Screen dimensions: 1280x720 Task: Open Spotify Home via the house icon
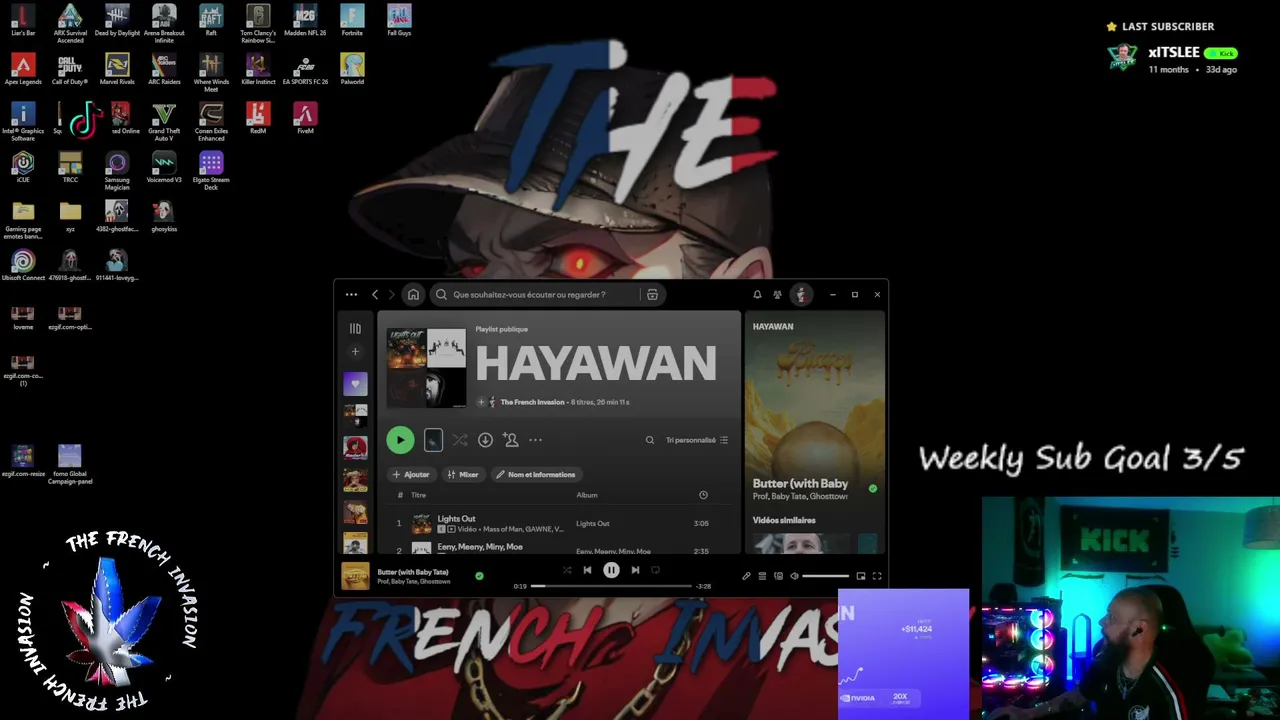tap(413, 295)
